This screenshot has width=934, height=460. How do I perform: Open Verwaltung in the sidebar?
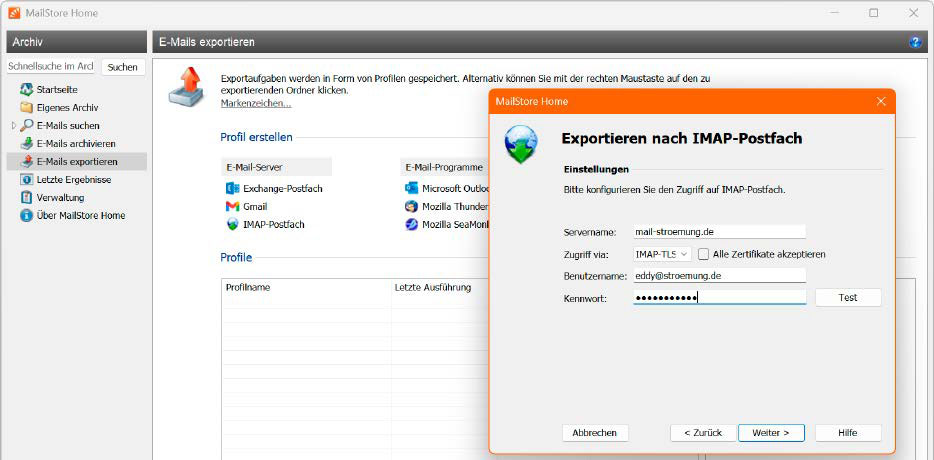point(60,197)
